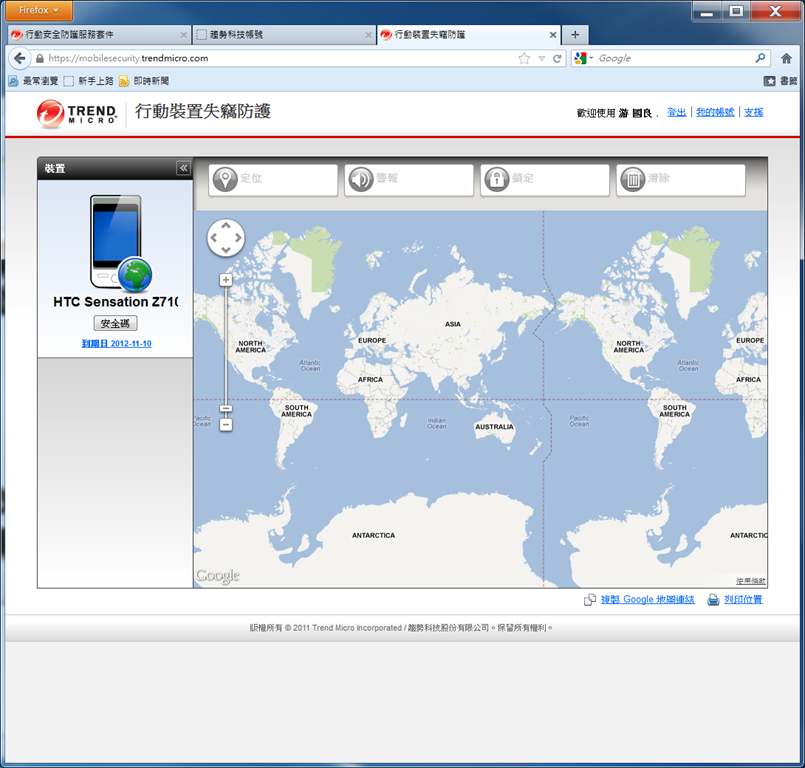Viewport: 805px width, 768px height.
Task: Open the 新手上路 getting started bookmark
Action: [x=89, y=81]
